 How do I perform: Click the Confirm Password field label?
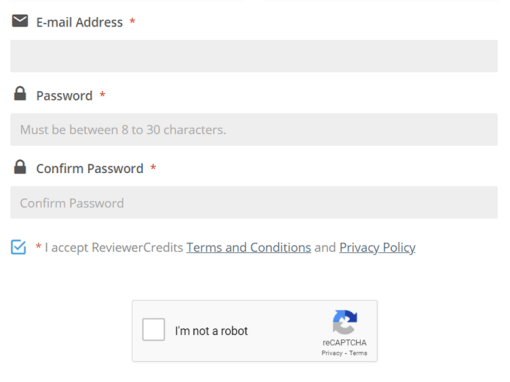click(x=90, y=169)
